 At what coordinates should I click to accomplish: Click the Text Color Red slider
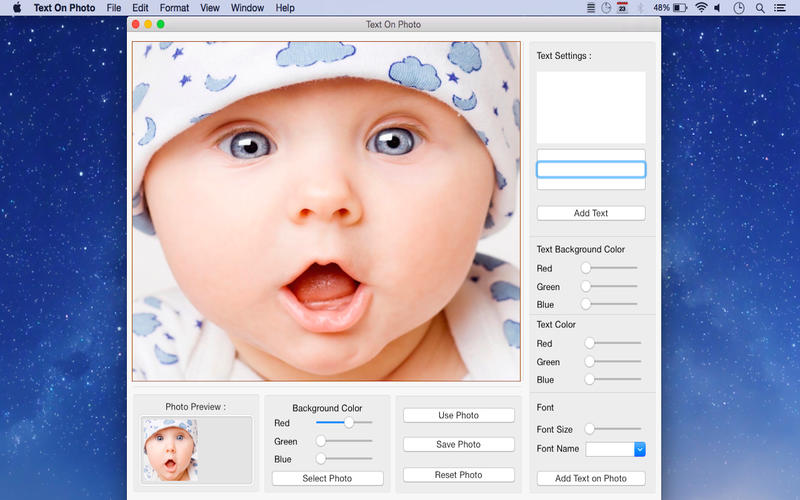pos(613,343)
